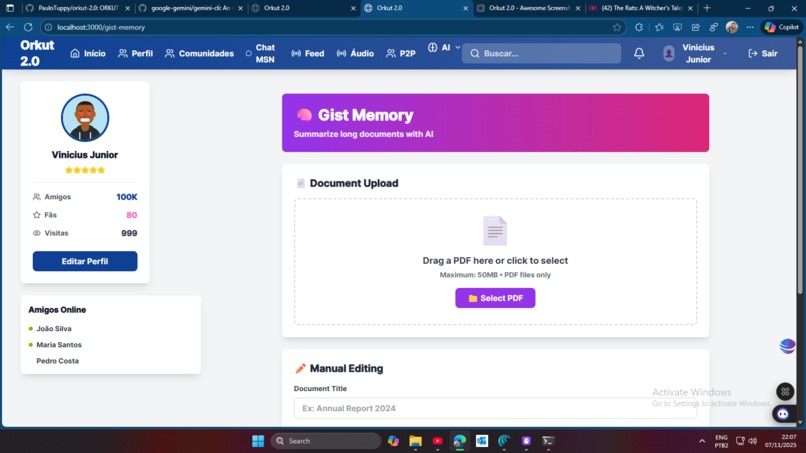Expand the Vinicius Junior user menu
This screenshot has width=806, height=453.
pos(695,53)
